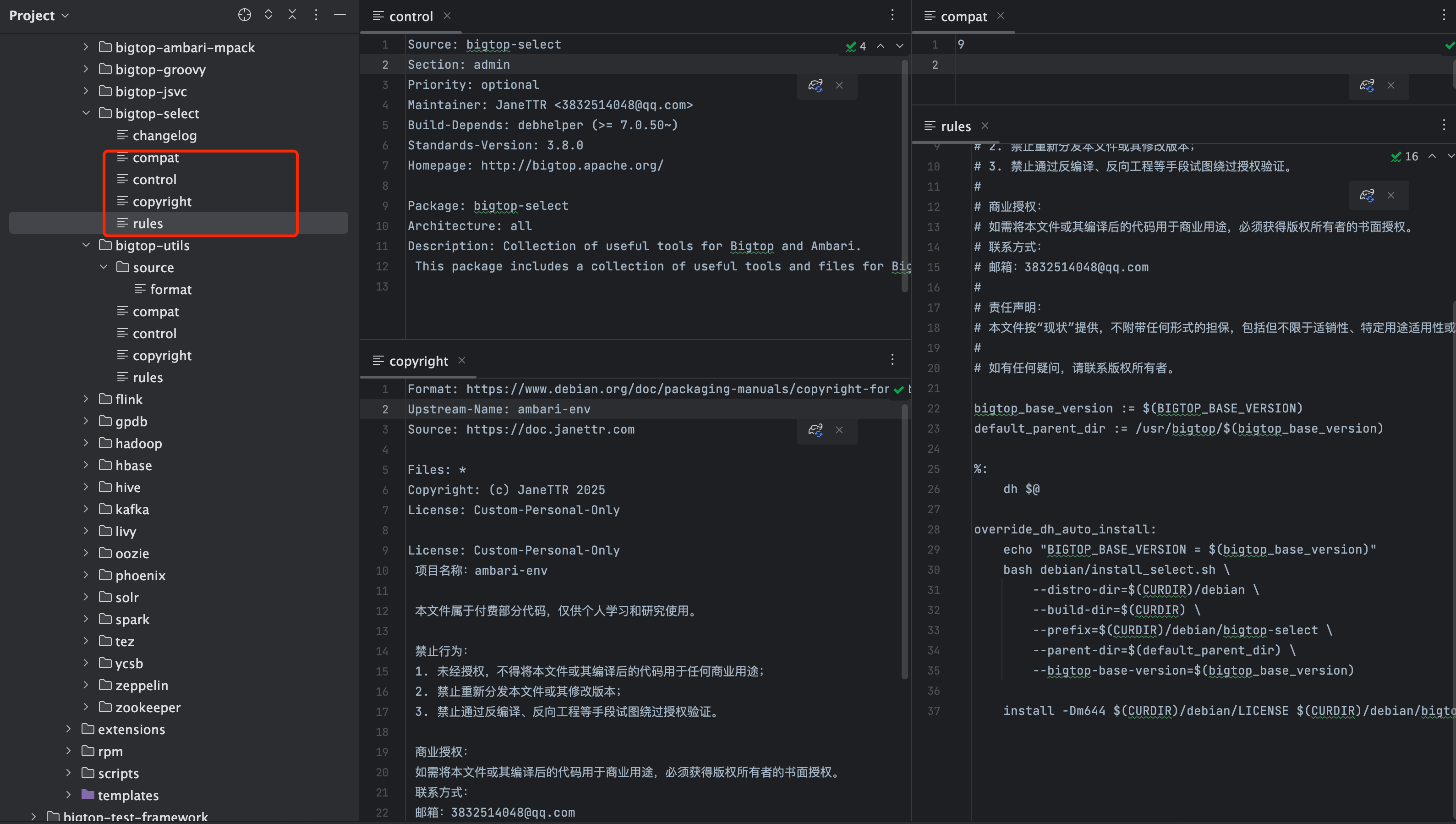Click the 4 typos inspection widget in control

(856, 46)
